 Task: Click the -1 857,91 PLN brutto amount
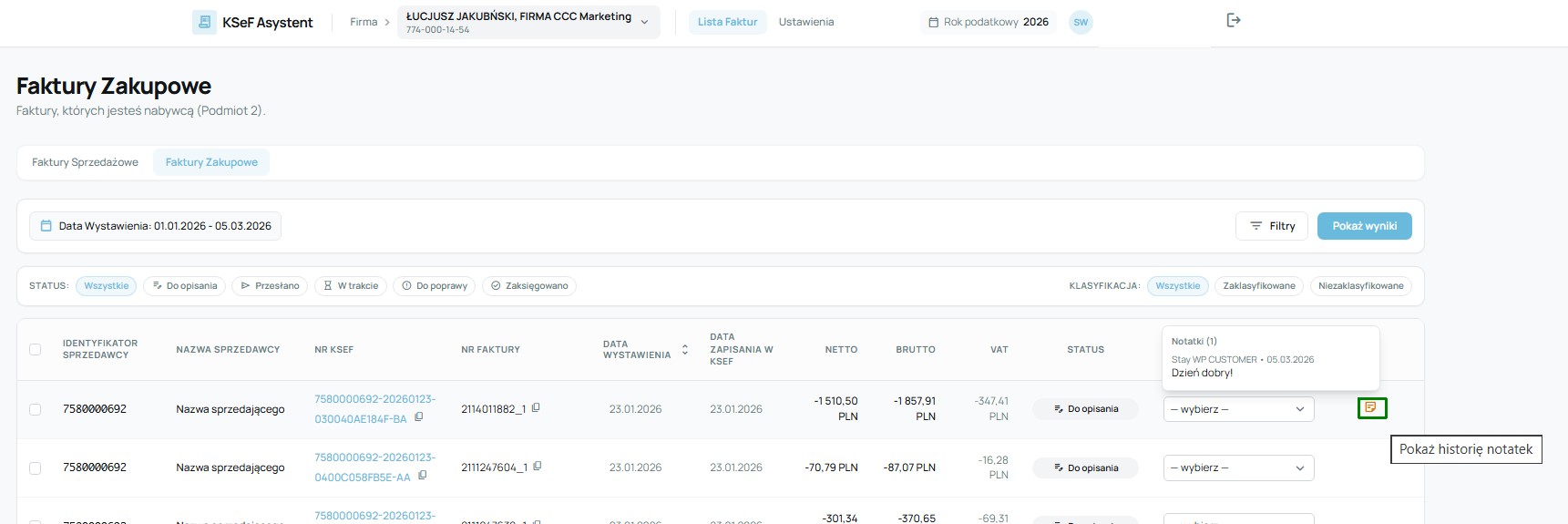[914, 408]
